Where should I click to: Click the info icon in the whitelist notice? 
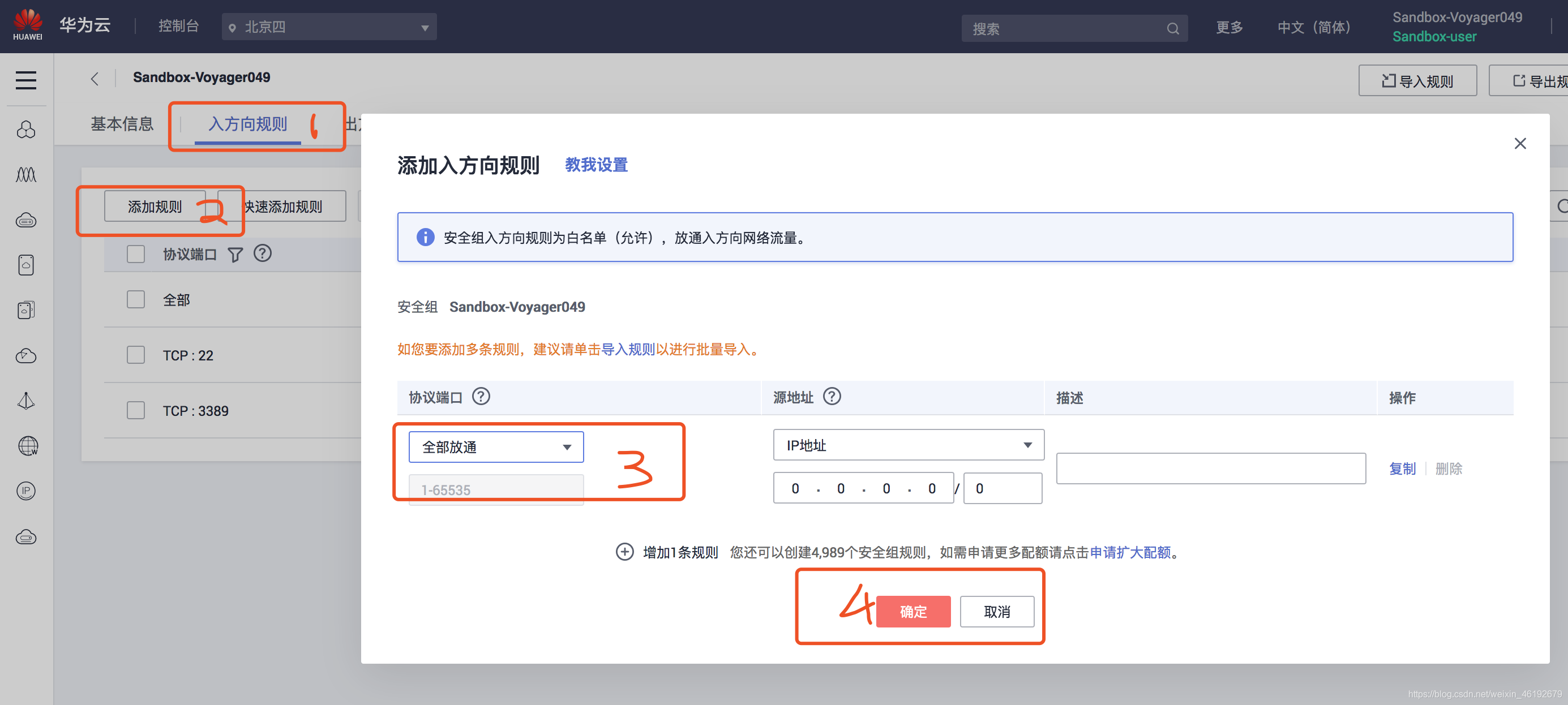425,237
